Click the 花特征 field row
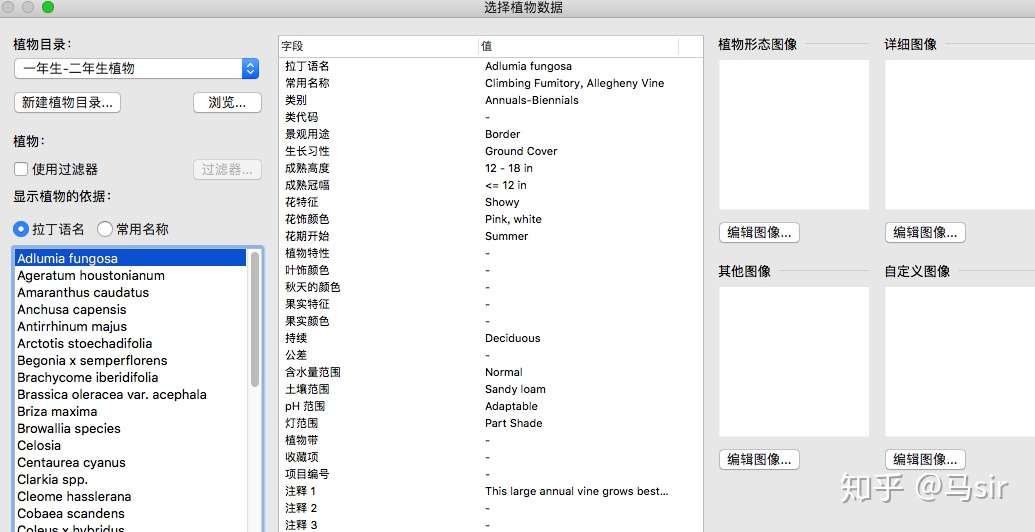Screen dimensions: 1035x532 point(491,202)
